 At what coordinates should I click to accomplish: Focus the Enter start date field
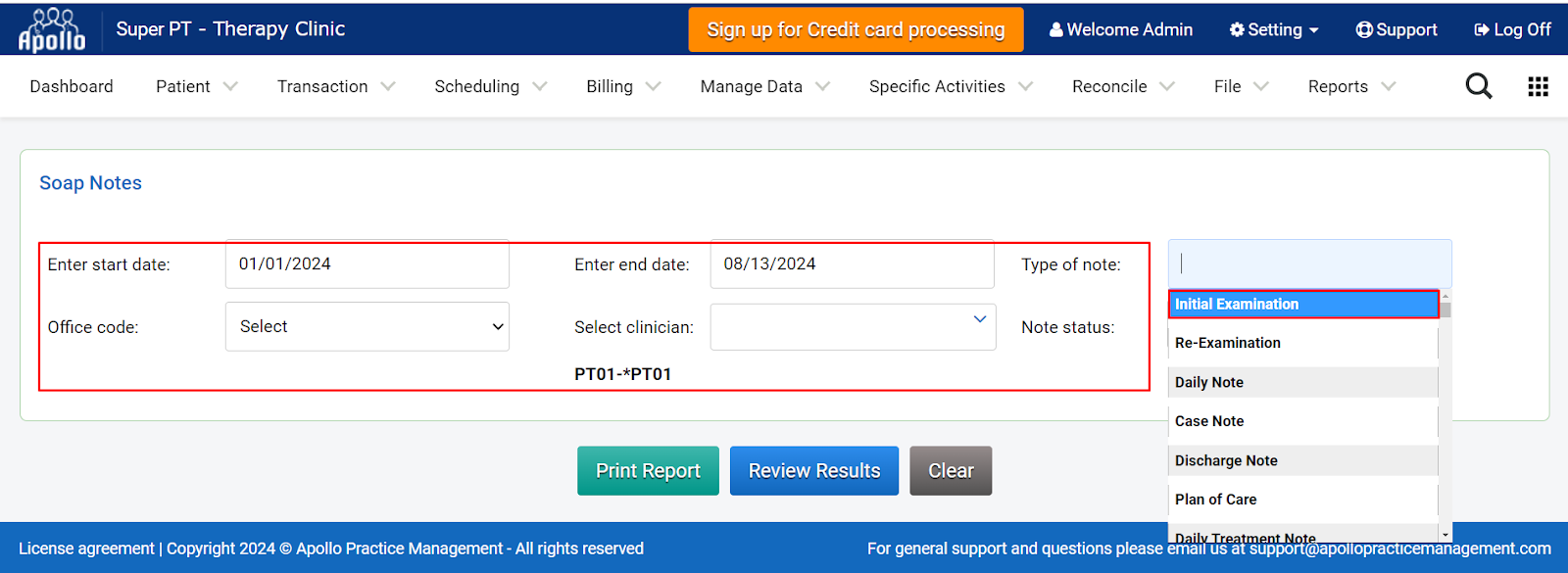pos(367,263)
